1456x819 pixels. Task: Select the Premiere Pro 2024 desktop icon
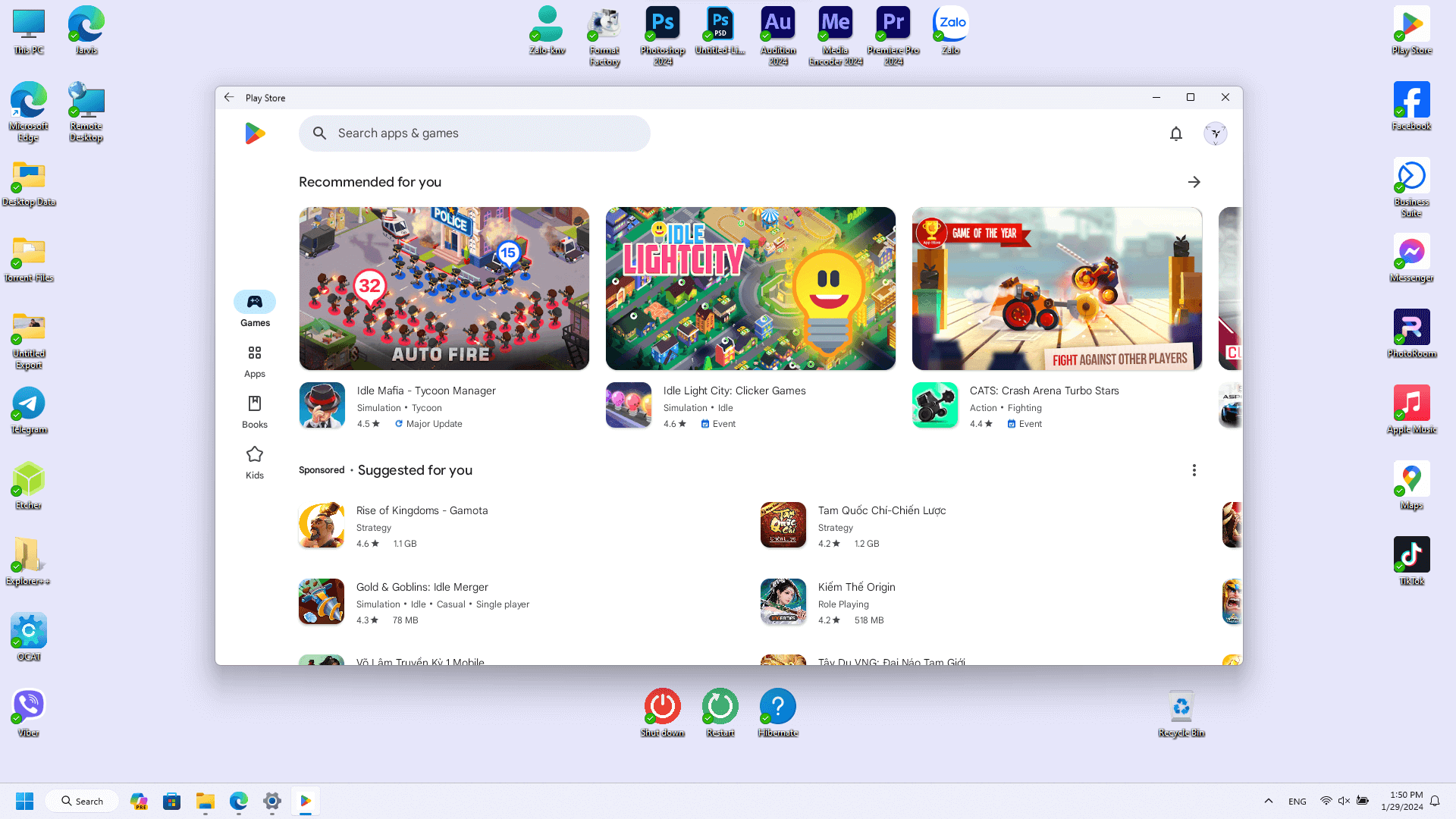(893, 36)
